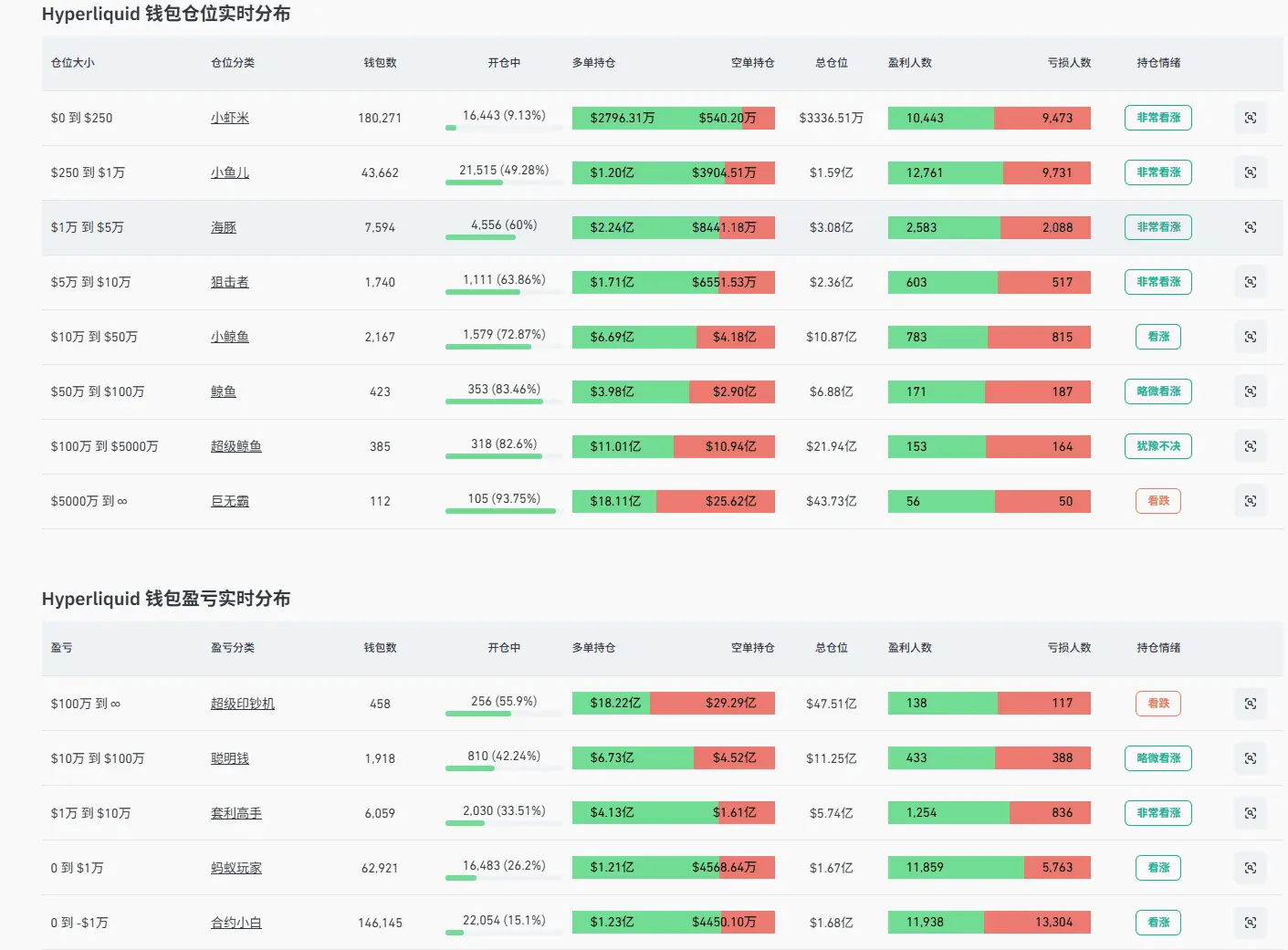This screenshot has width=1288, height=950.
Task: Select the wallet count 180,271 cell
Action: pos(380,118)
